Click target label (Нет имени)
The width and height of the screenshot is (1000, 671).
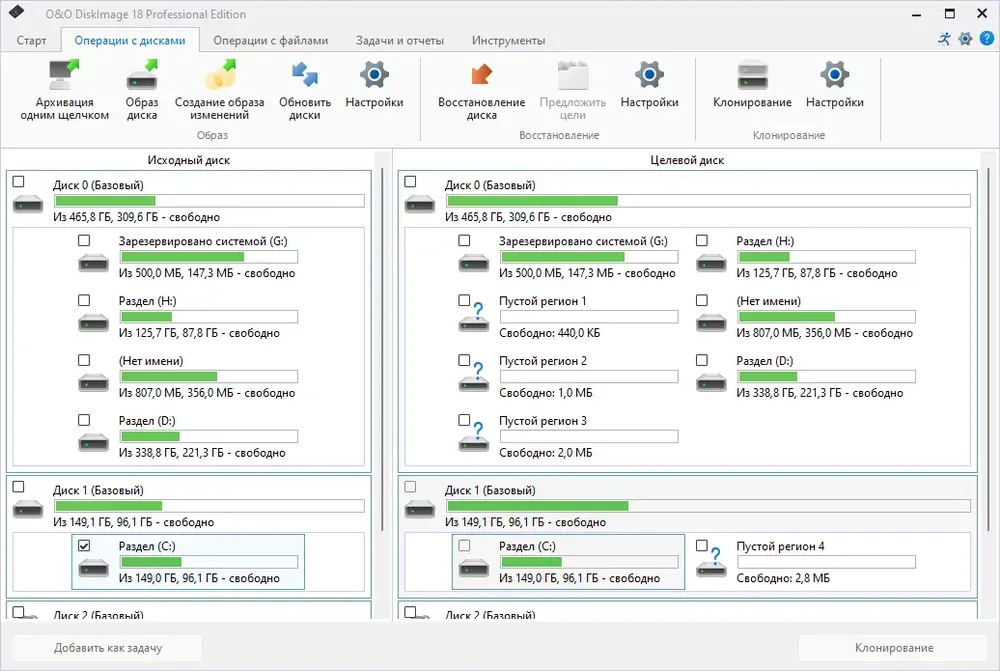coord(768,301)
